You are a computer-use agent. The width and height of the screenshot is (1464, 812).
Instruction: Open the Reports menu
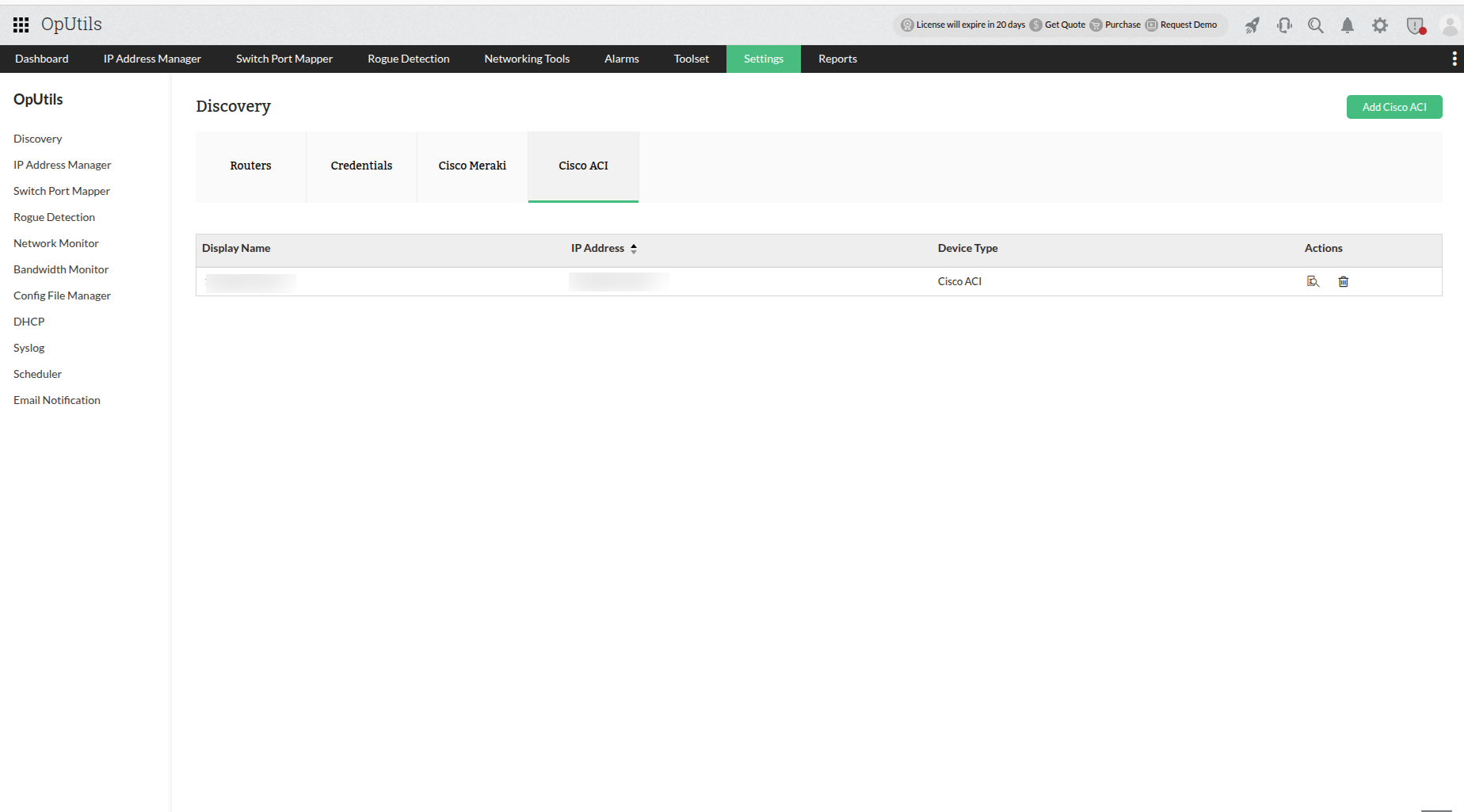pyautogui.click(x=837, y=58)
